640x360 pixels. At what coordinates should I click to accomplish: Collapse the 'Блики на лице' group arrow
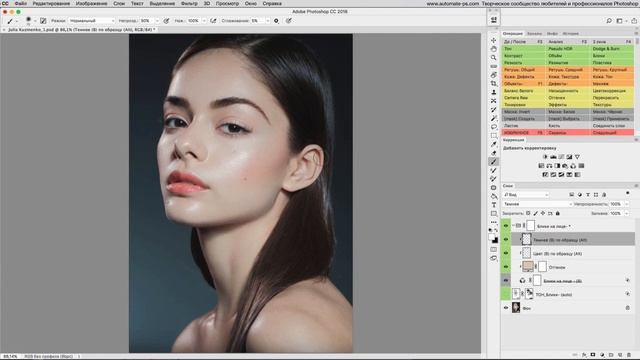(513, 226)
